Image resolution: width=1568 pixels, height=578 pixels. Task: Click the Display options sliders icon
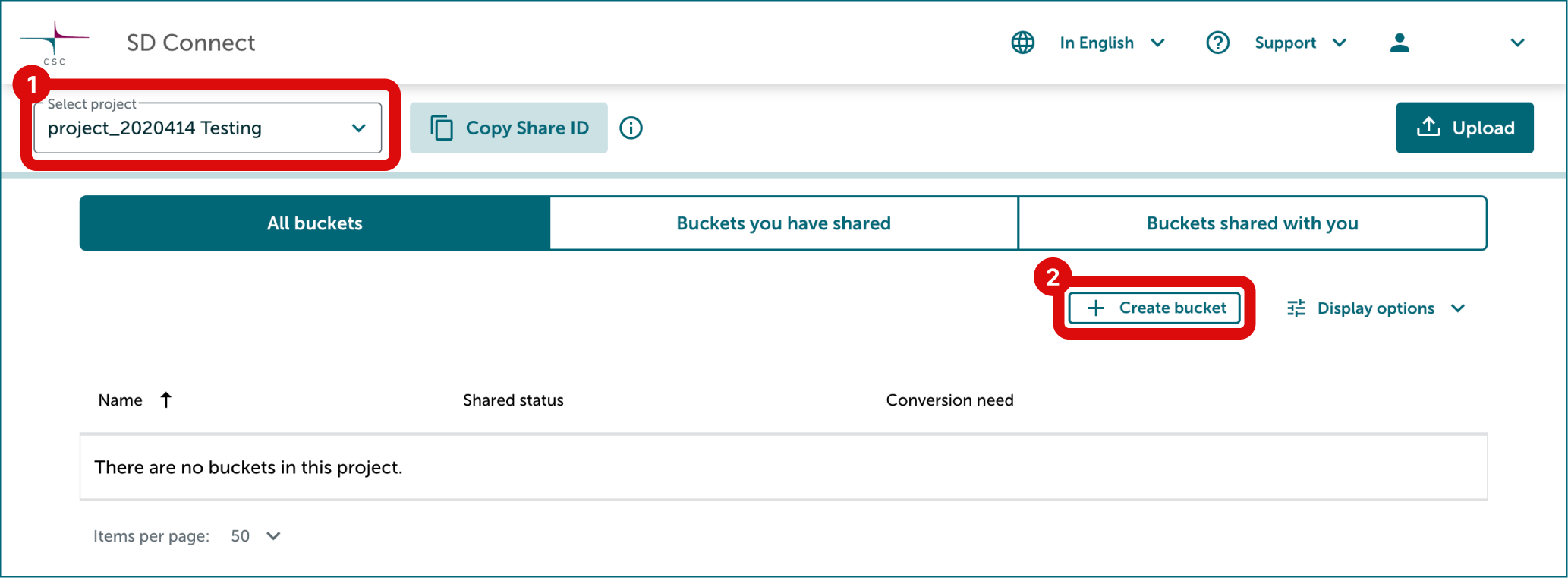tap(1296, 308)
